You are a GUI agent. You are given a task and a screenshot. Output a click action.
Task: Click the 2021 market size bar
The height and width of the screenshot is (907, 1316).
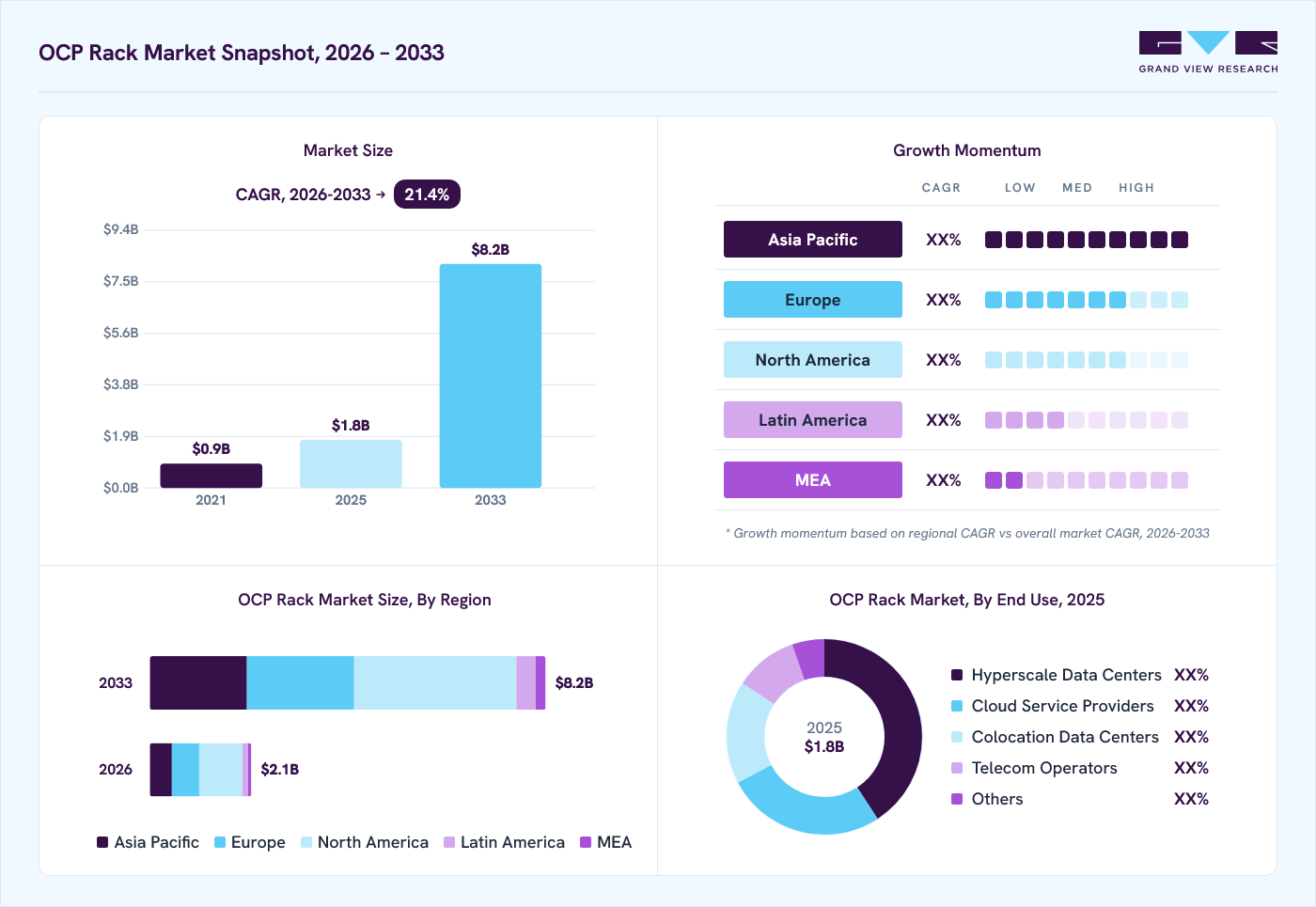(x=211, y=476)
